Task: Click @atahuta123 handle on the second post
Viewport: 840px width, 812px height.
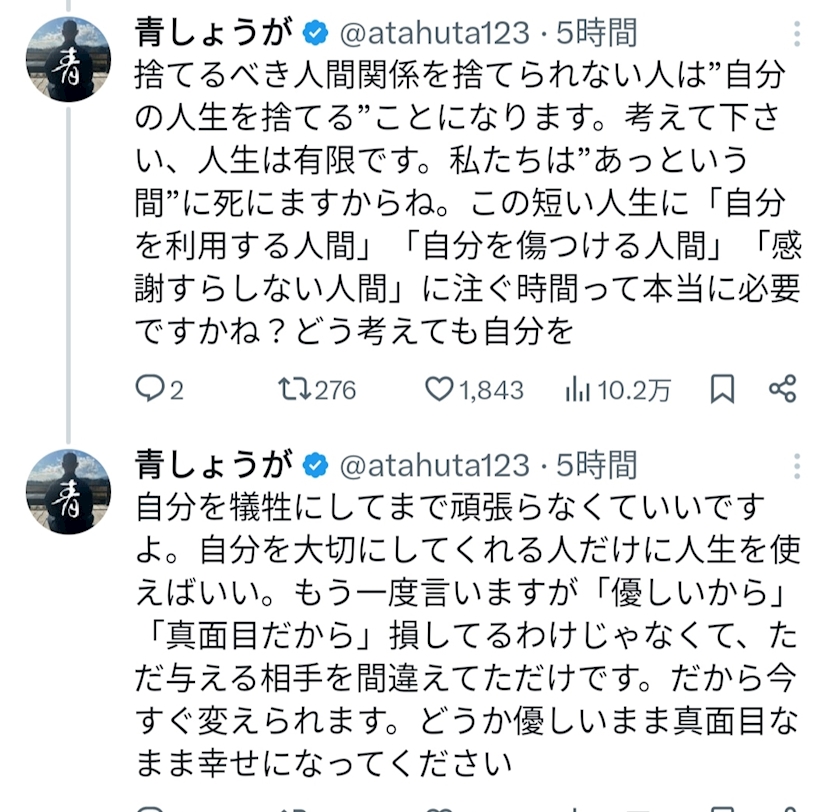Action: (x=435, y=465)
